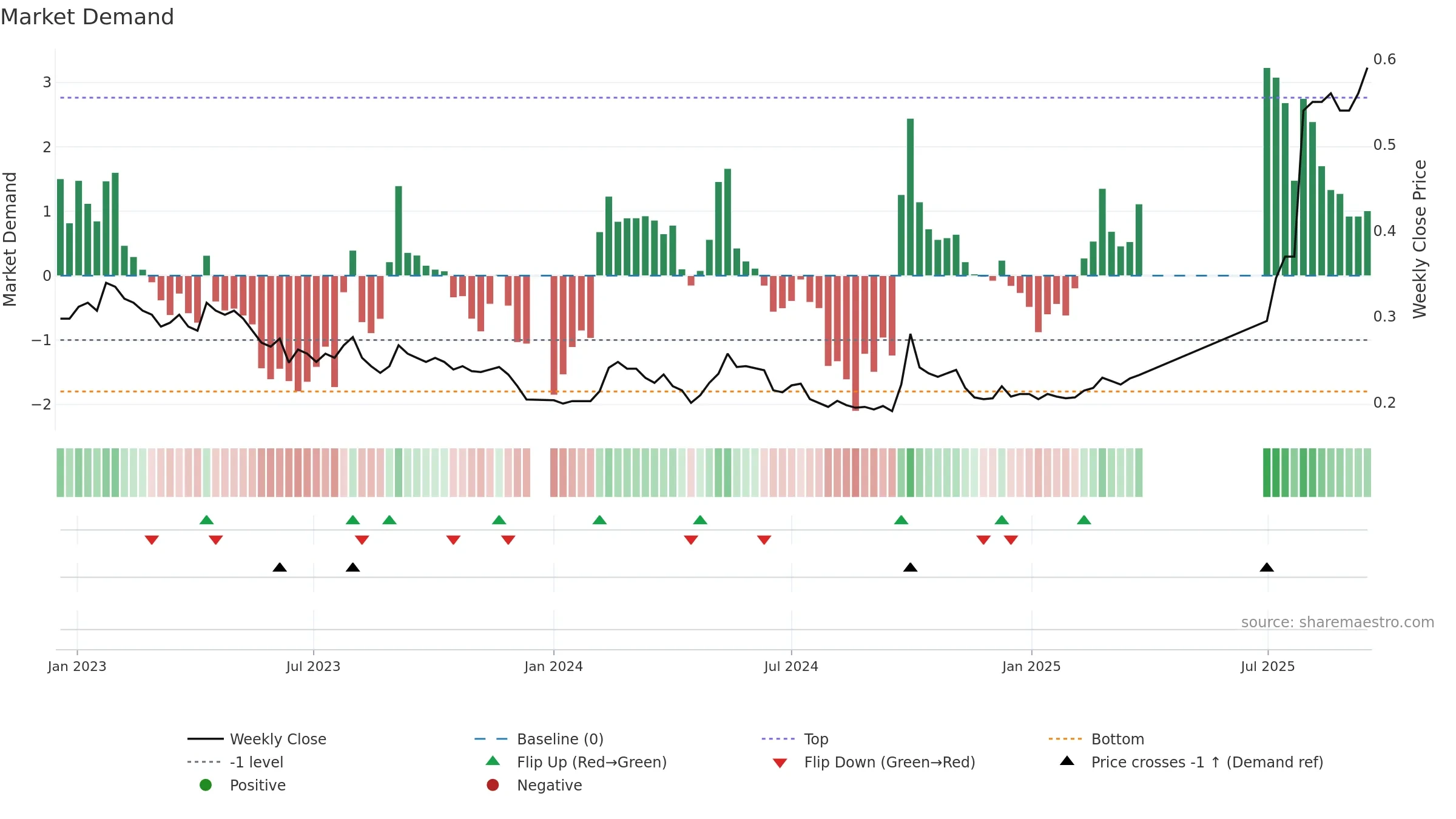1456x819 pixels.
Task: Click the vertical Market Demand axis title
Action: click(x=10, y=239)
